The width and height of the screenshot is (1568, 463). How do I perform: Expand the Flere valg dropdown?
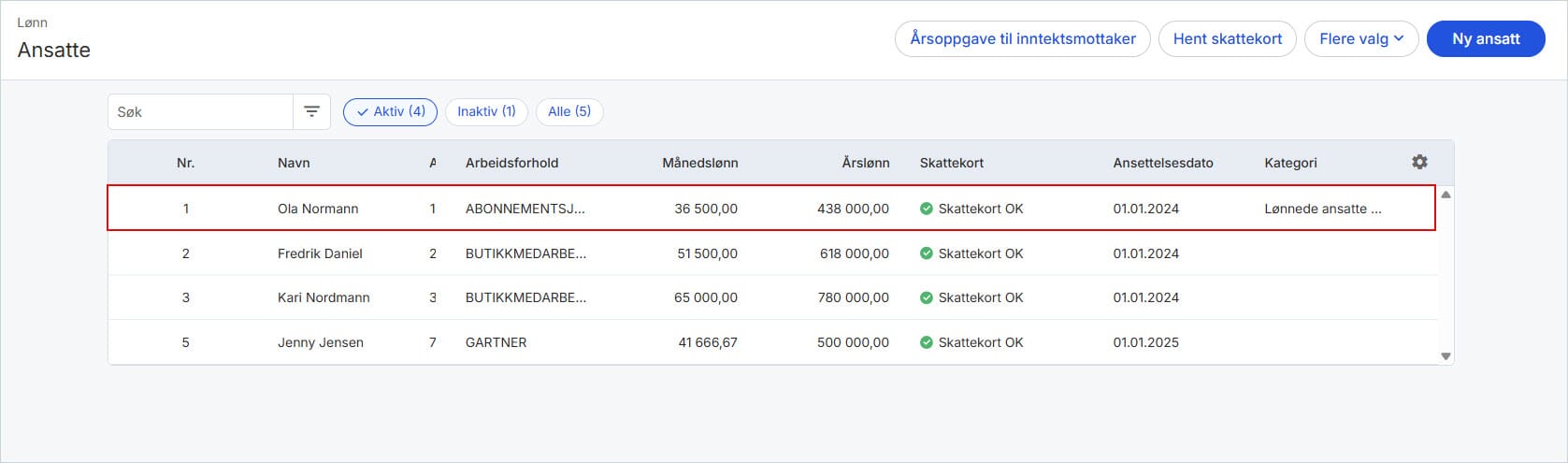point(1361,38)
